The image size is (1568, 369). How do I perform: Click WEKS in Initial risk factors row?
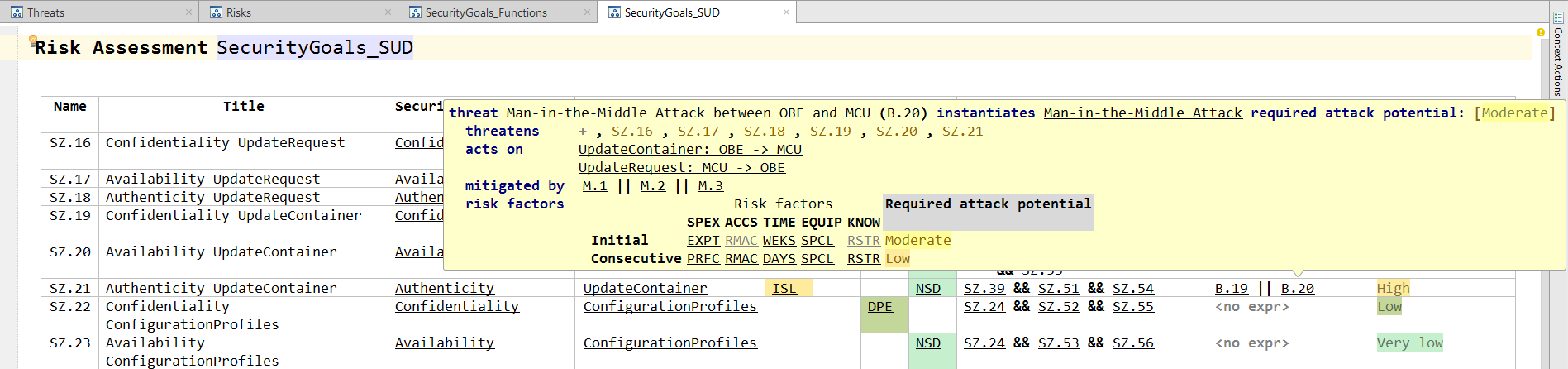coord(779,240)
